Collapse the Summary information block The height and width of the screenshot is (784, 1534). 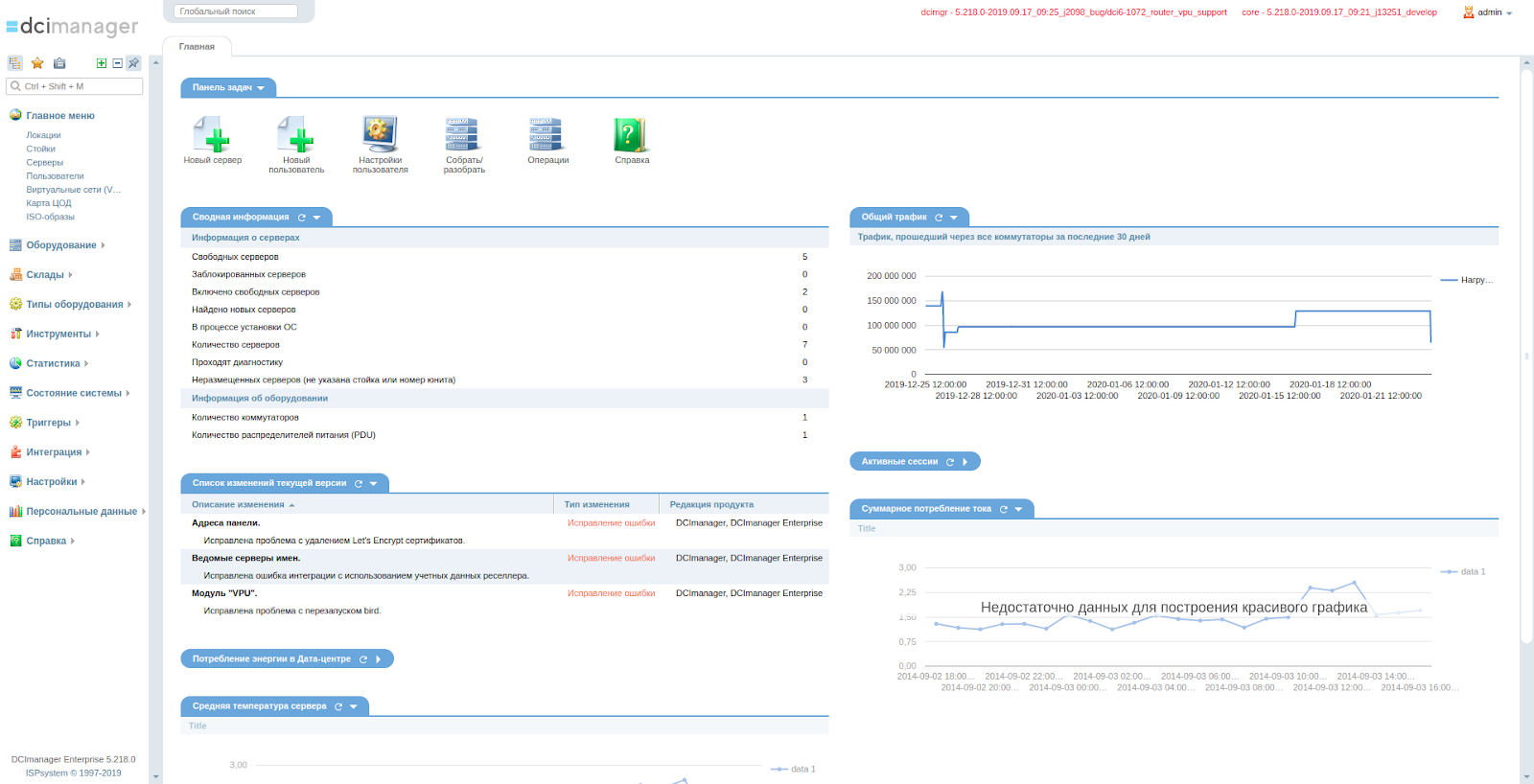tap(316, 218)
